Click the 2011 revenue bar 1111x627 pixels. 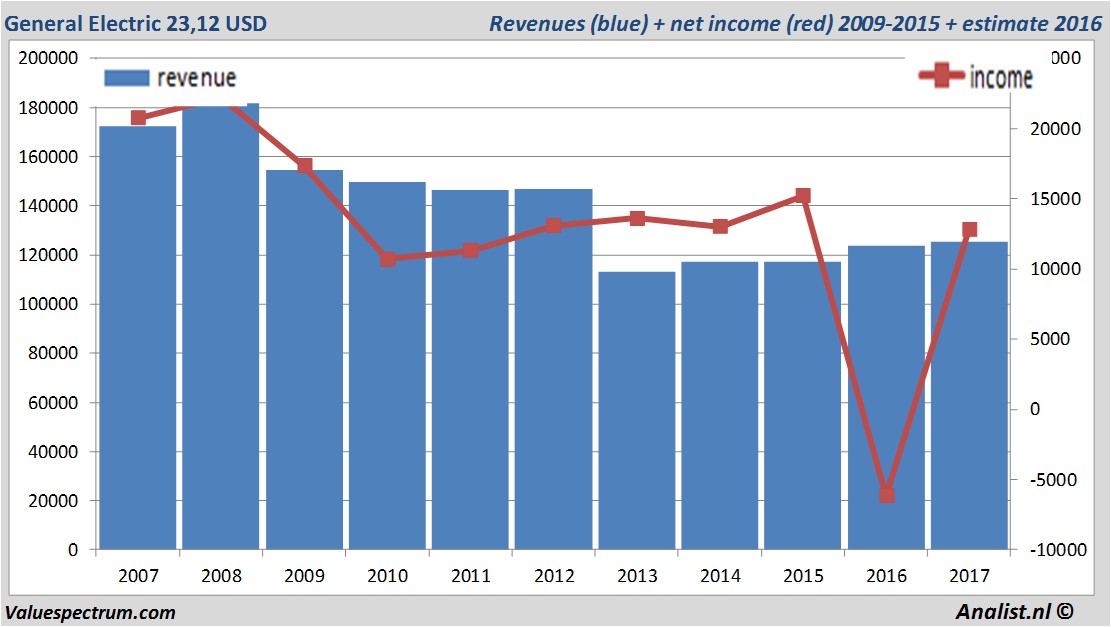pyautogui.click(x=470, y=370)
